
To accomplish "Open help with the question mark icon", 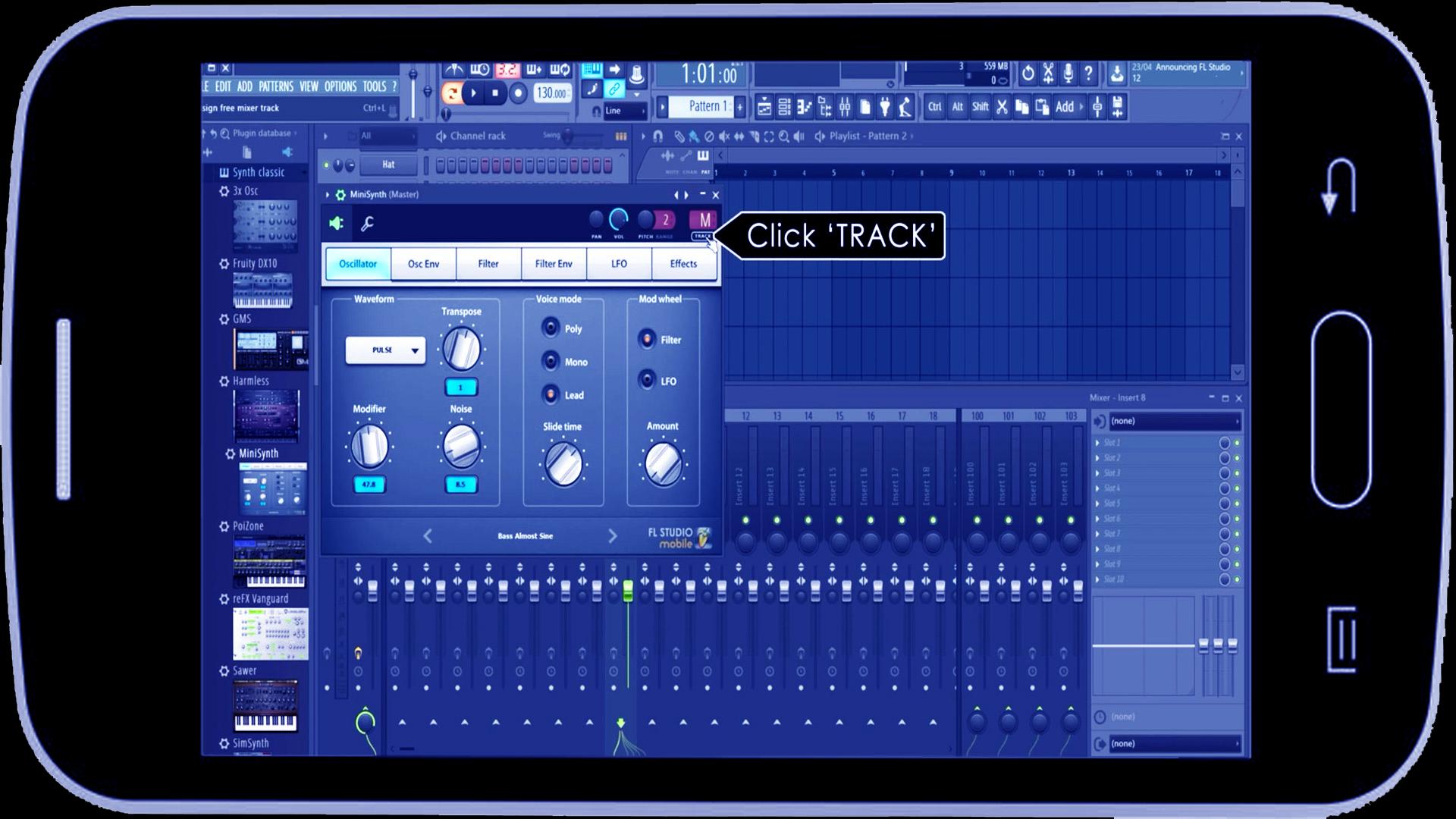I will (x=1088, y=74).
